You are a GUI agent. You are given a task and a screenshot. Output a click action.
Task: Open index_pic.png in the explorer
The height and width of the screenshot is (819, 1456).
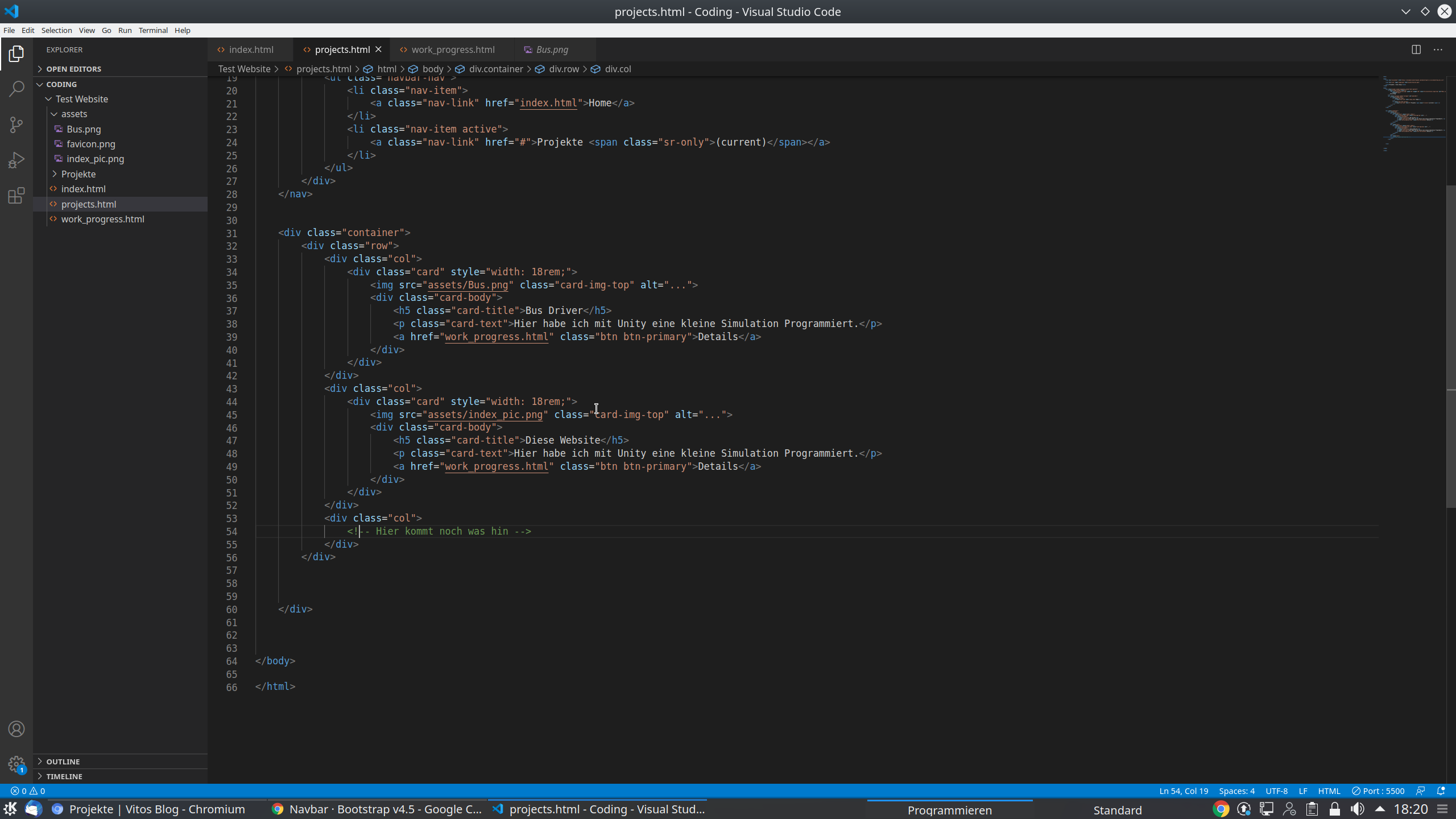[95, 159]
